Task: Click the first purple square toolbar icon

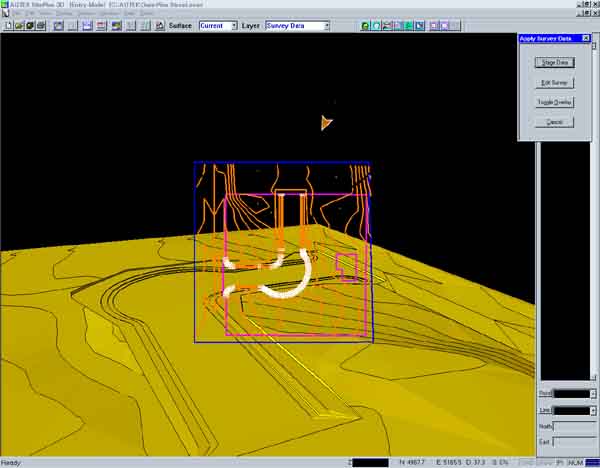Action: [433, 25]
